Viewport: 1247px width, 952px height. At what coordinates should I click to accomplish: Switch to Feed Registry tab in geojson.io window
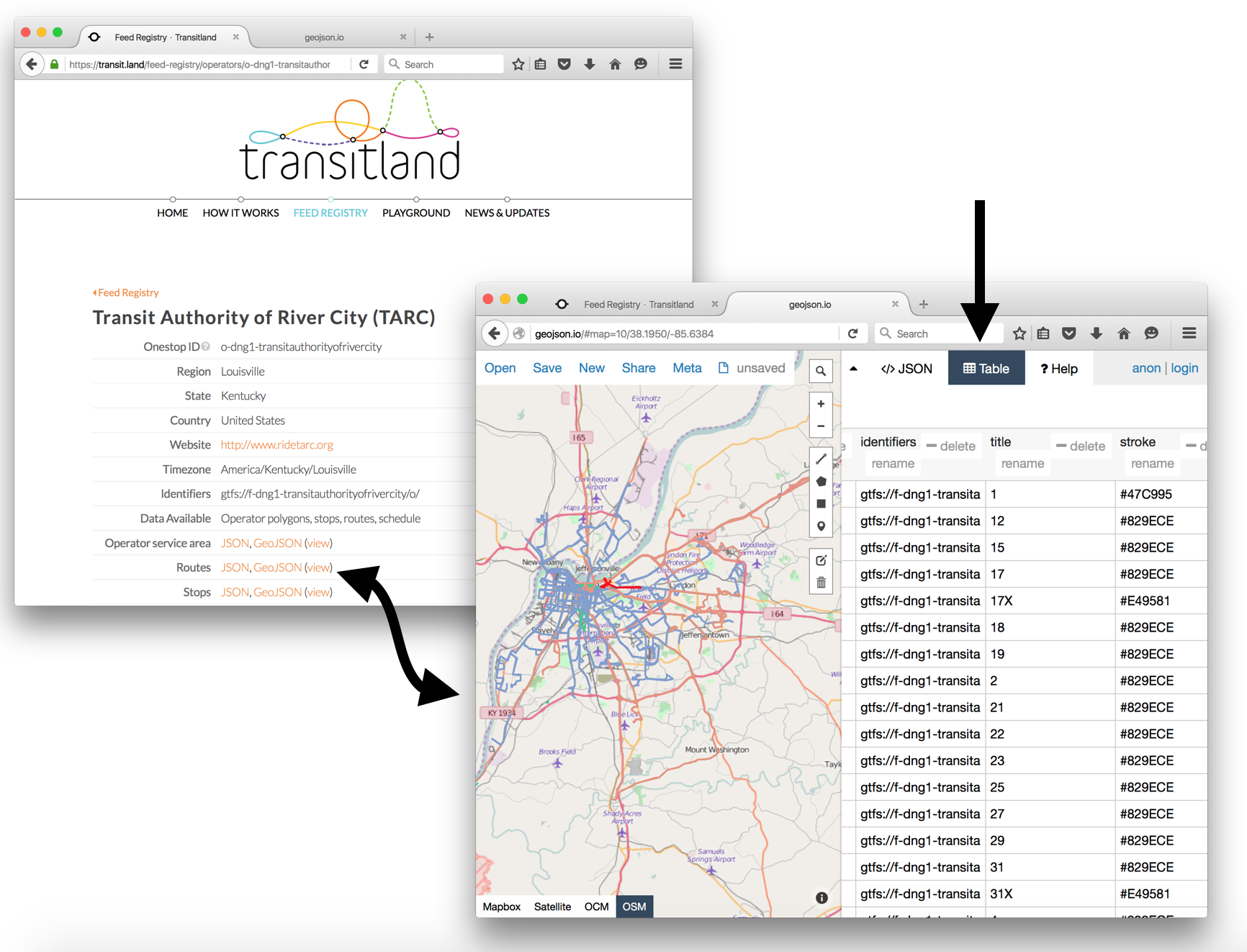coord(638,304)
